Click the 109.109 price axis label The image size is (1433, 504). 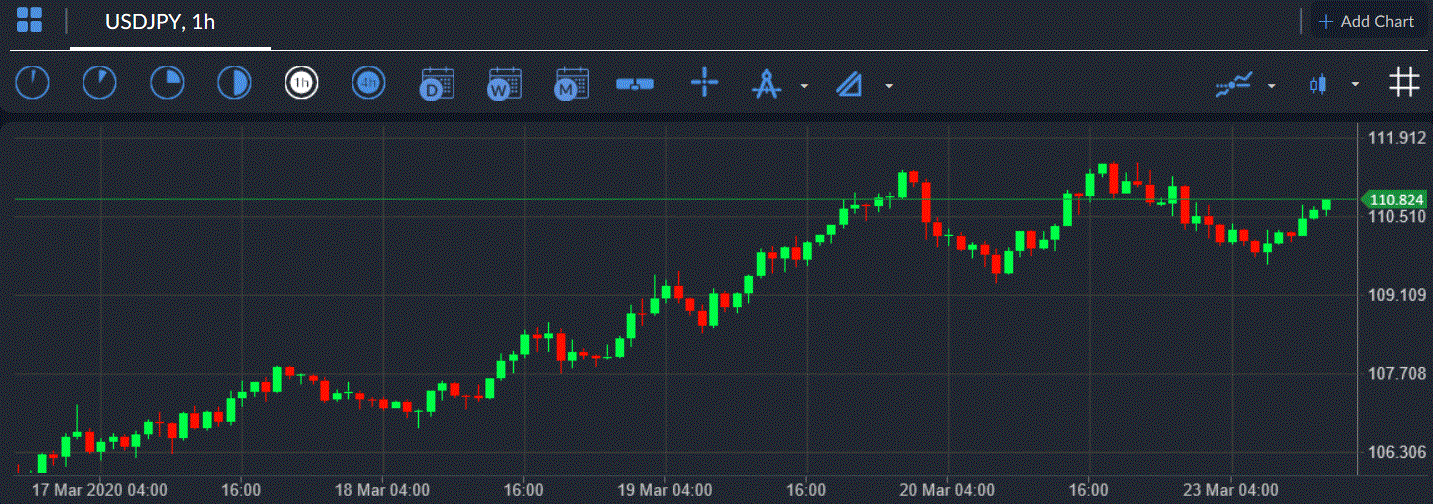coord(1396,295)
